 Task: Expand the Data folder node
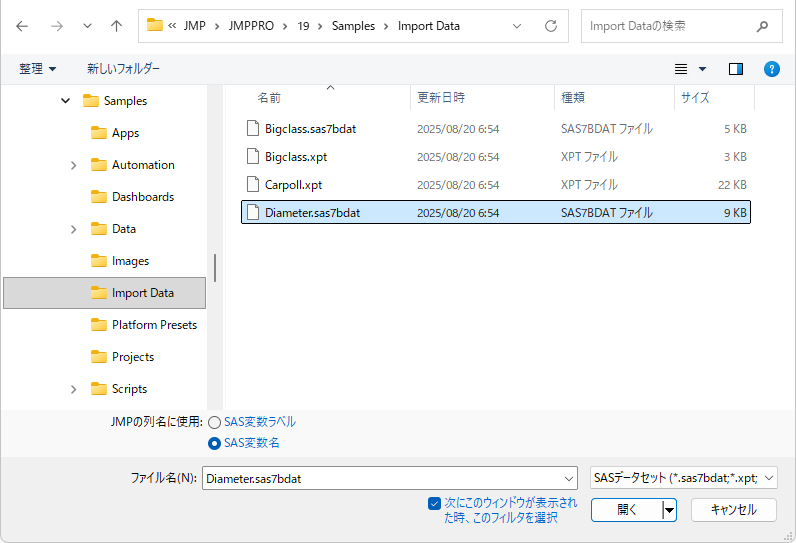coord(74,229)
